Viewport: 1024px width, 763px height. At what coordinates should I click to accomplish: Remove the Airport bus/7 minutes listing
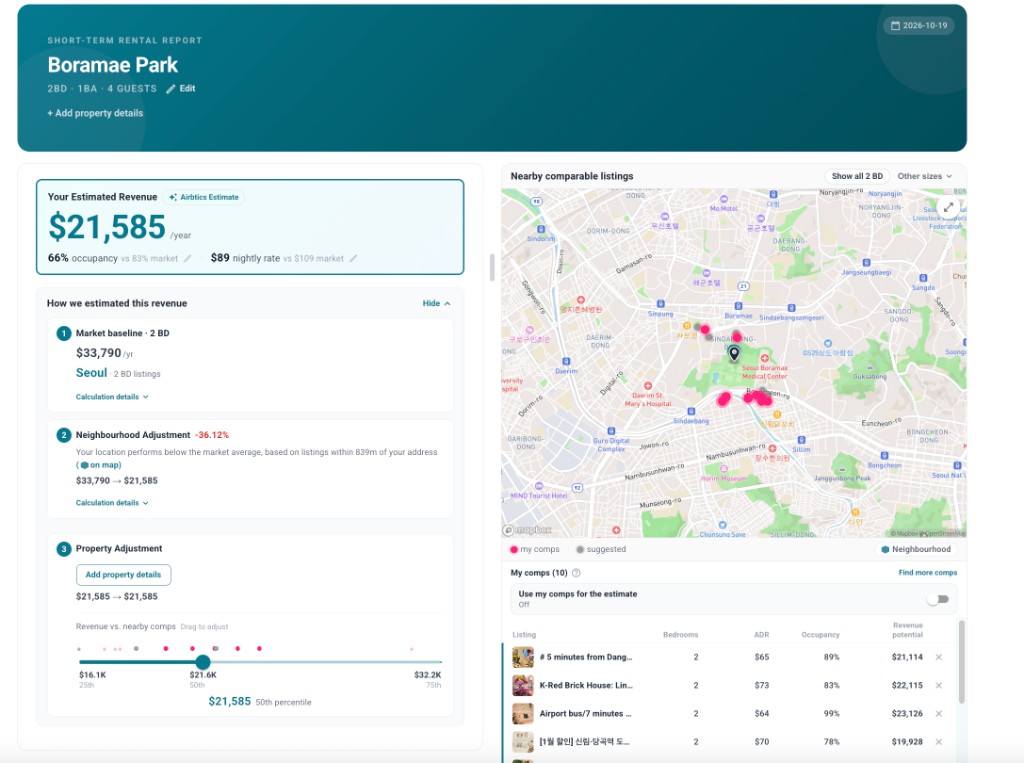938,713
